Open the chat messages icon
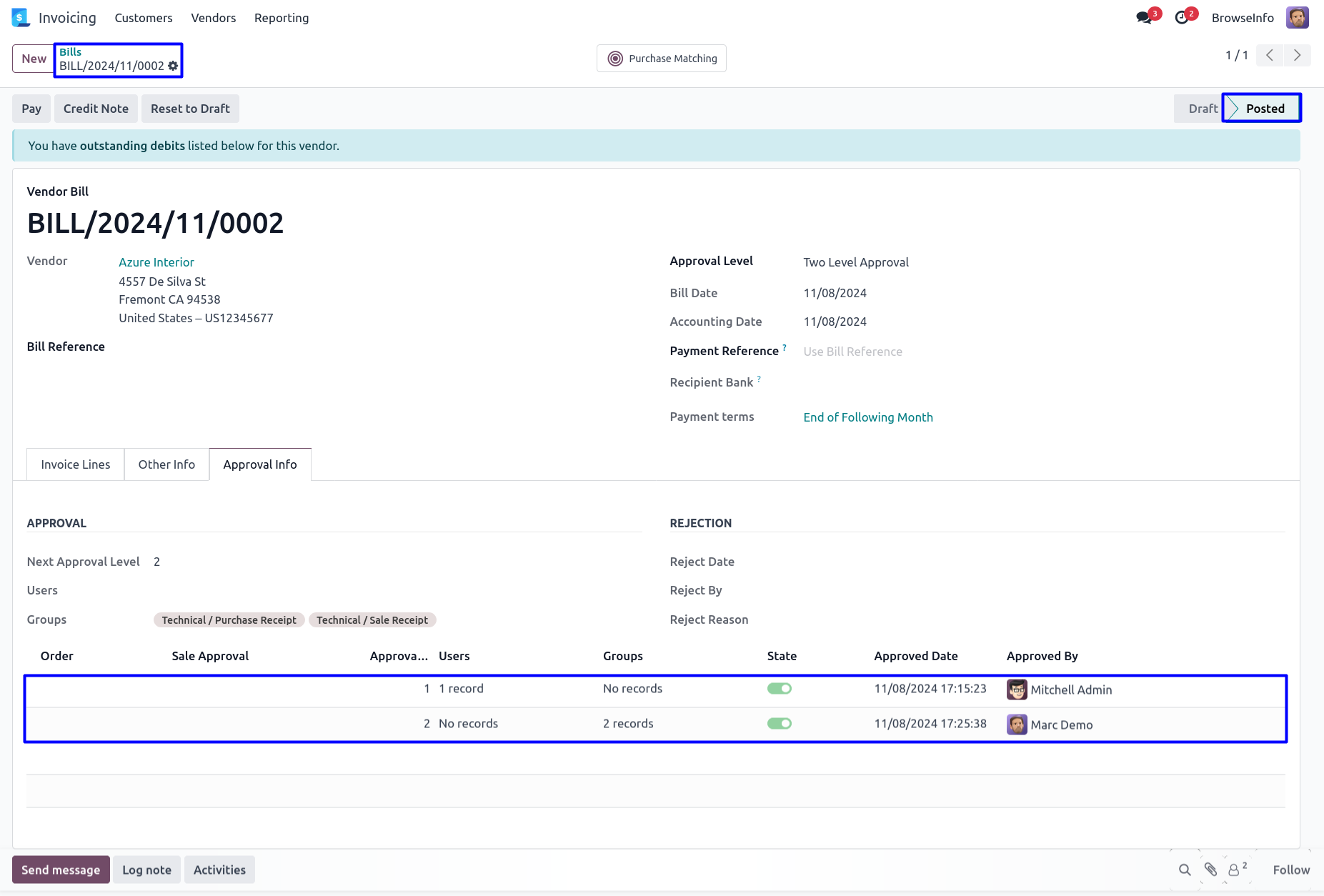Image resolution: width=1324 pixels, height=896 pixels. 1144,18
